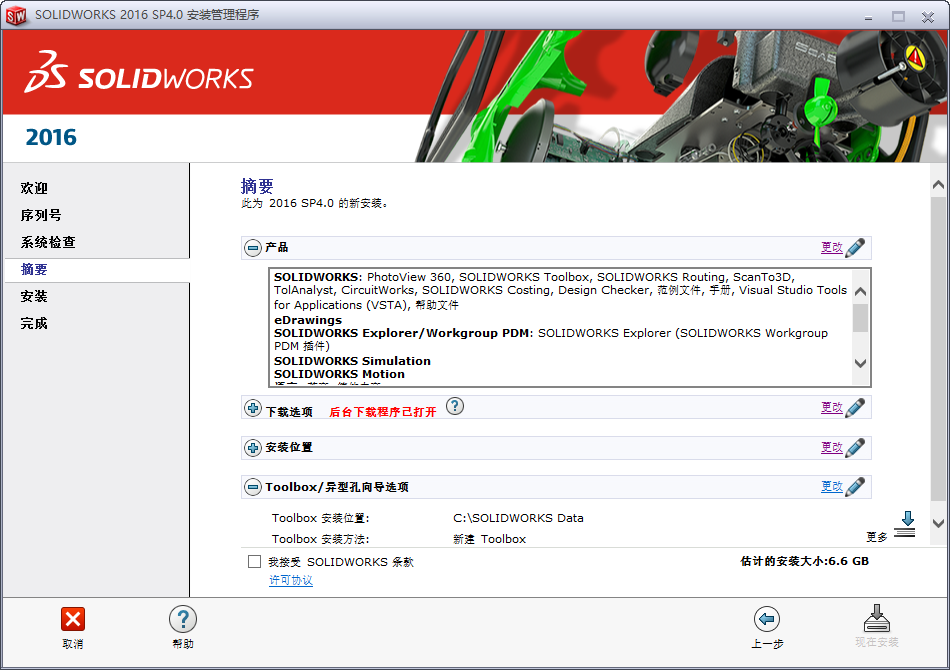Viewport: 950px width, 670px height.
Task: Collapse the 产品 section
Action: (x=253, y=247)
